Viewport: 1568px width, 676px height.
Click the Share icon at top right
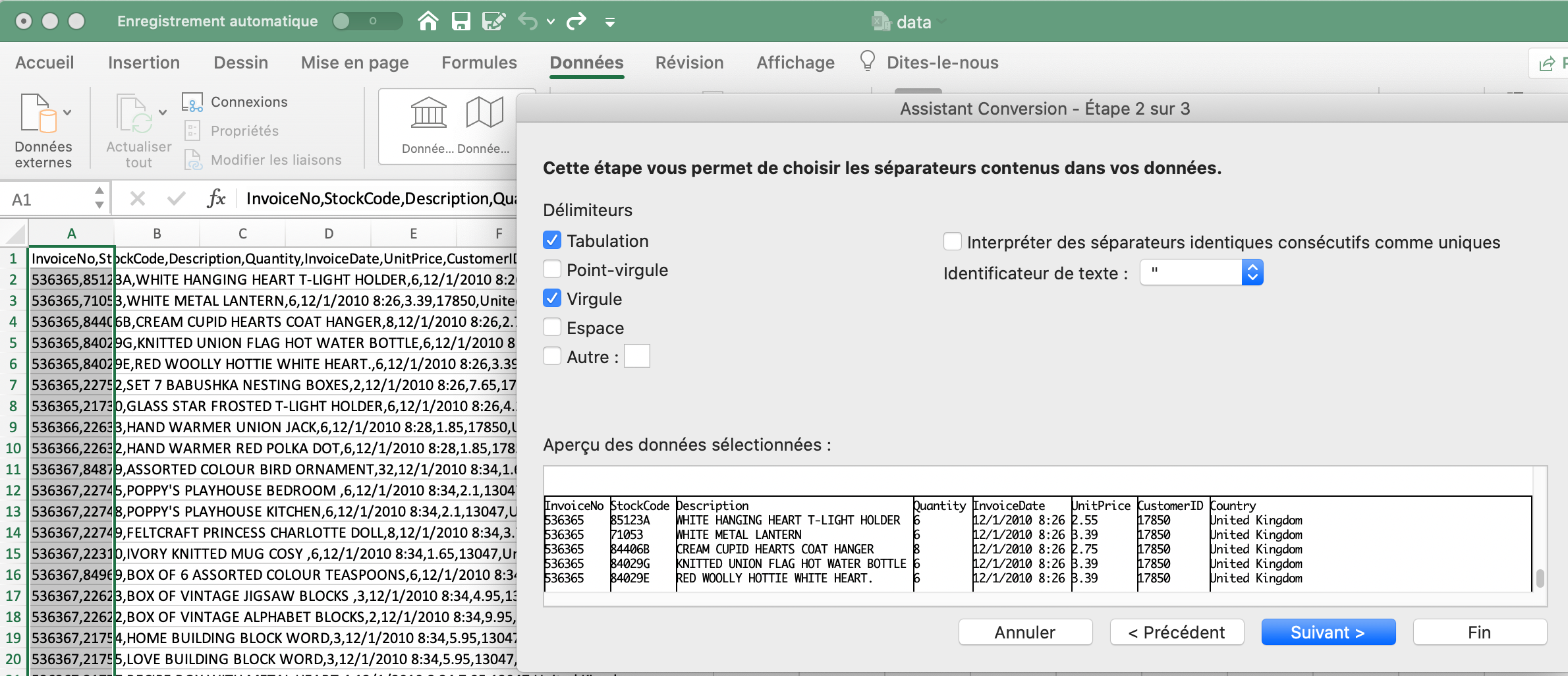point(1546,63)
